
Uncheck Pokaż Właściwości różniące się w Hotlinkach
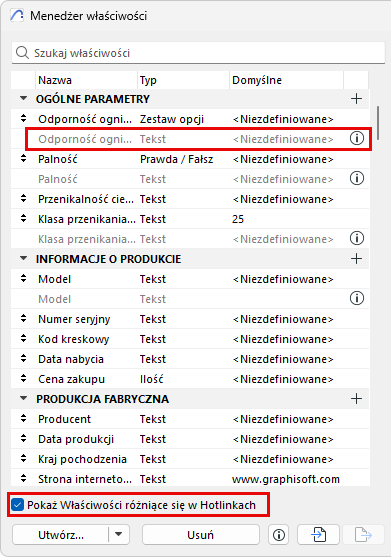tap(17, 505)
